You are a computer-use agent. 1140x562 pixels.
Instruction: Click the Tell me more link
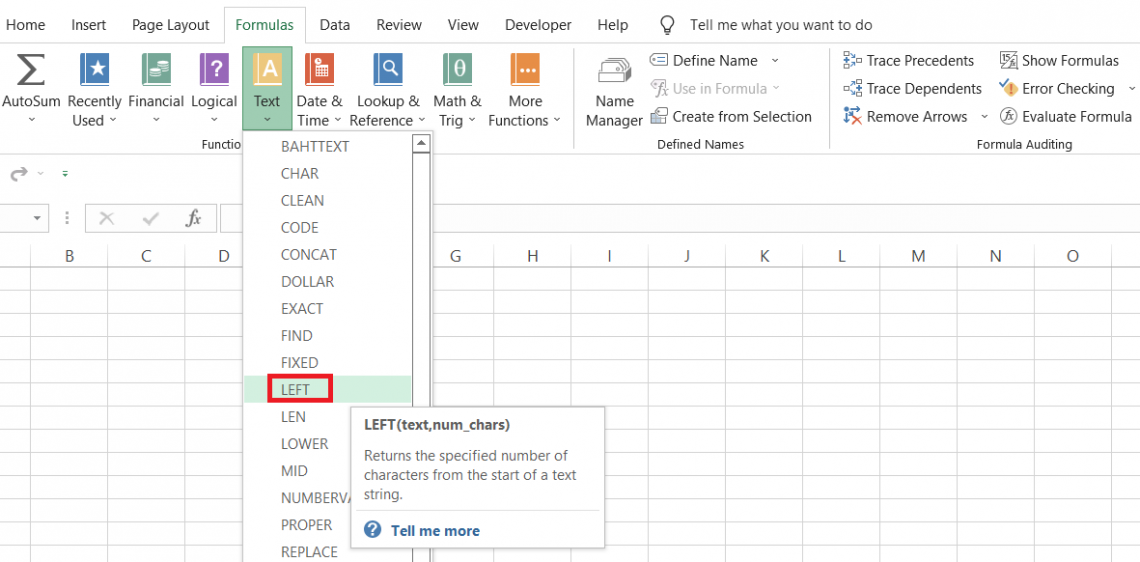(x=434, y=531)
